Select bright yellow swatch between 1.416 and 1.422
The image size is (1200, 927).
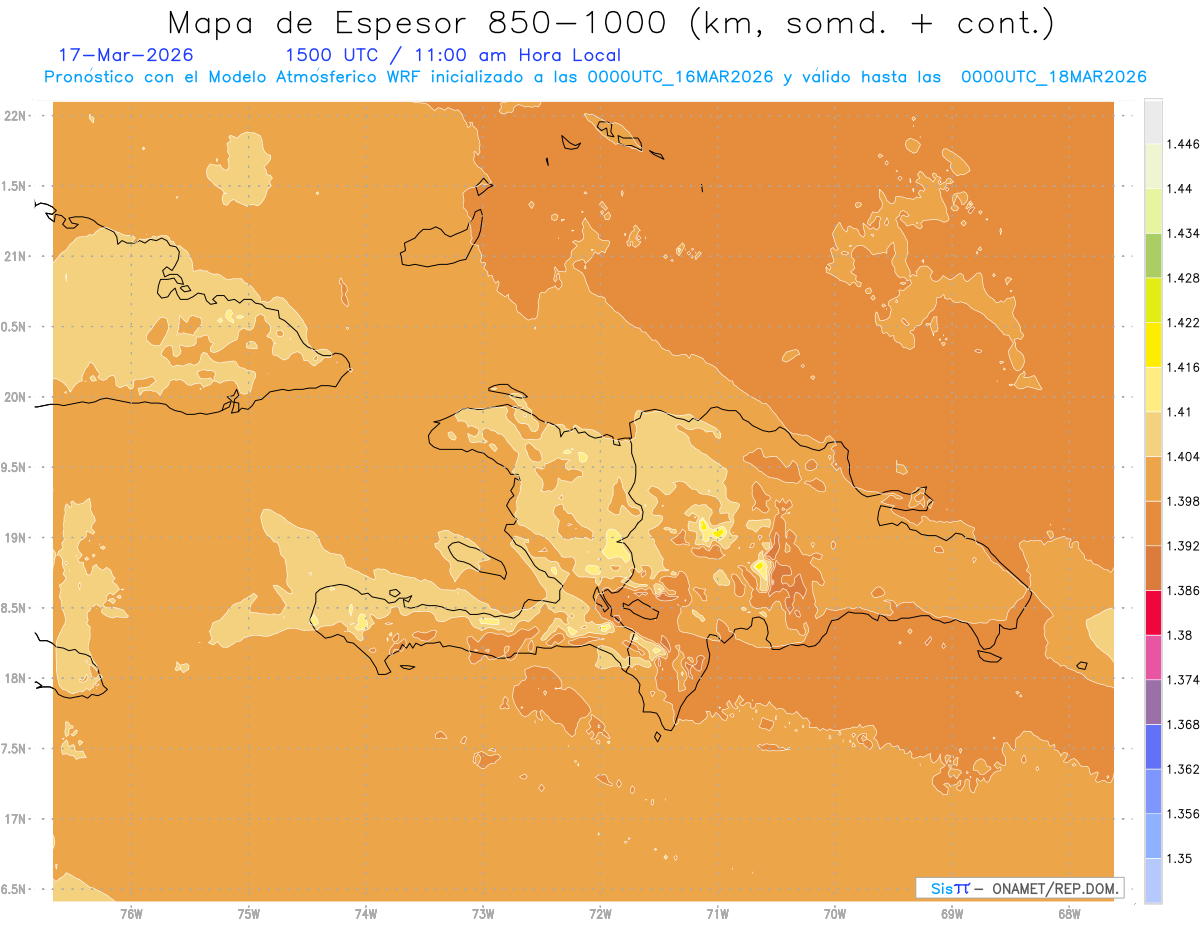[1153, 344]
